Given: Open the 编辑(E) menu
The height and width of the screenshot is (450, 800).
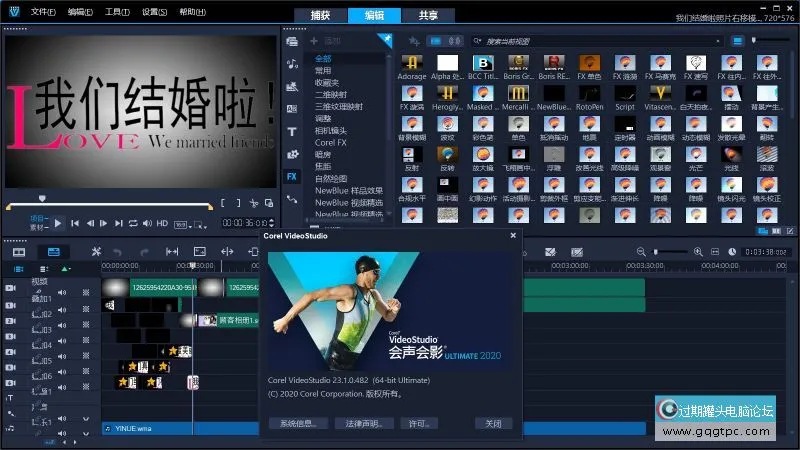Looking at the screenshot, I should (x=80, y=12).
